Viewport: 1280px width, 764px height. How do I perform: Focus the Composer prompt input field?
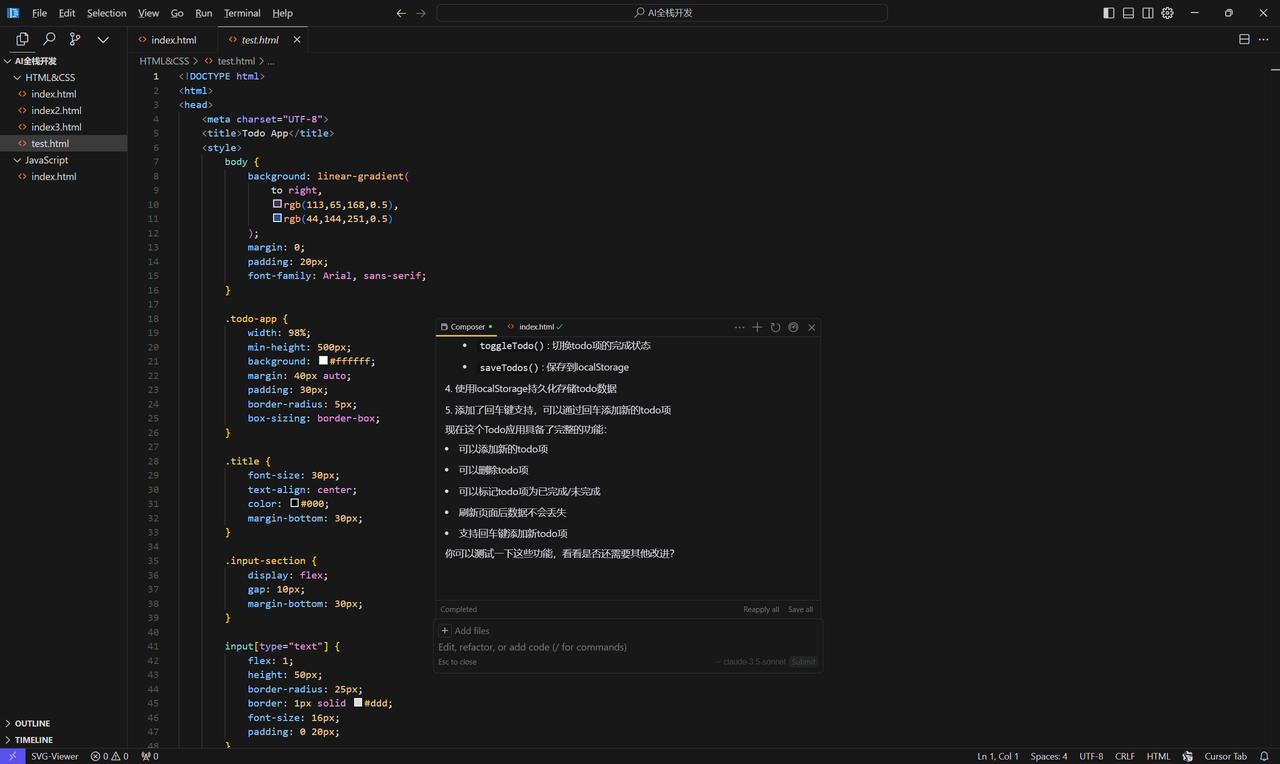[x=628, y=647]
